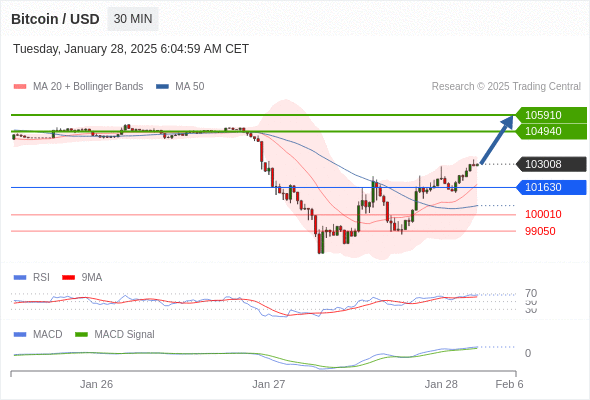Click the Bitcoin / USD chart title

pos(55,19)
